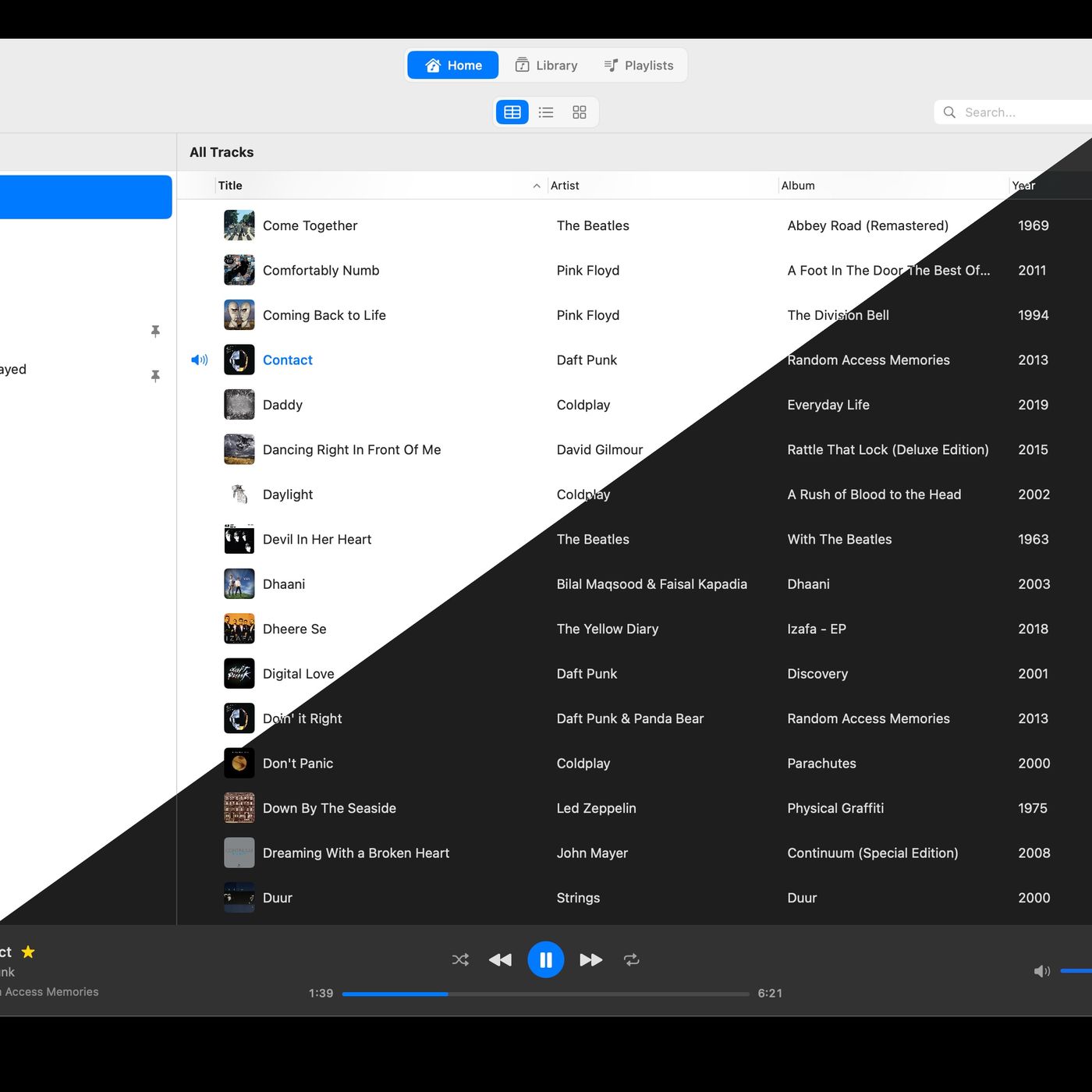Click the elapsed time 1:39
The height and width of the screenshot is (1092, 1092).
321,993
